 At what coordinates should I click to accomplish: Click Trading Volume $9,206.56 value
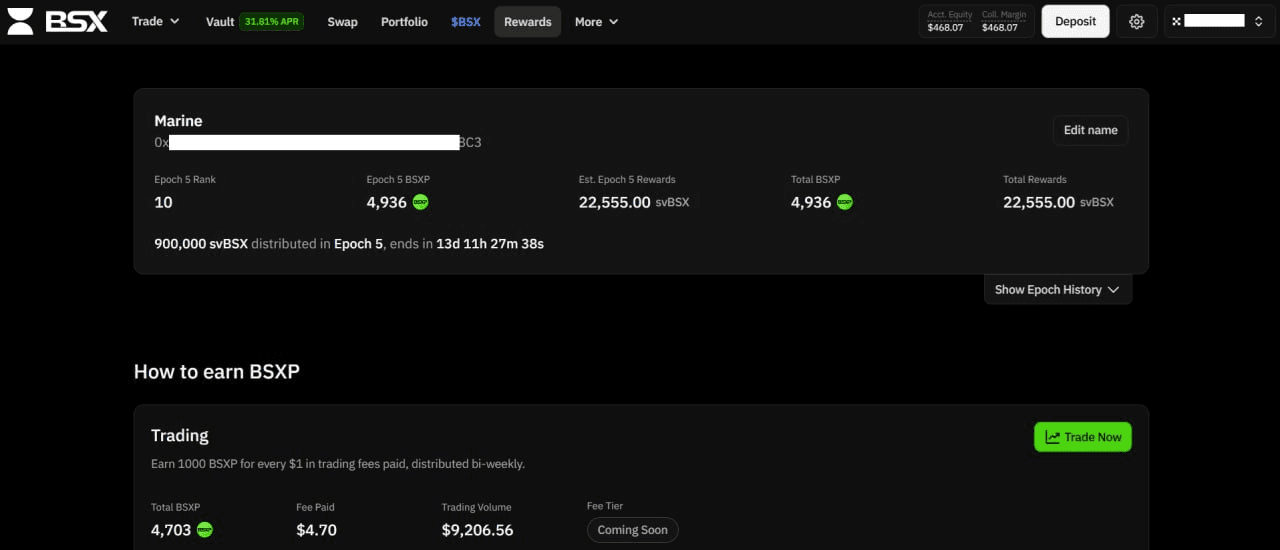click(477, 530)
